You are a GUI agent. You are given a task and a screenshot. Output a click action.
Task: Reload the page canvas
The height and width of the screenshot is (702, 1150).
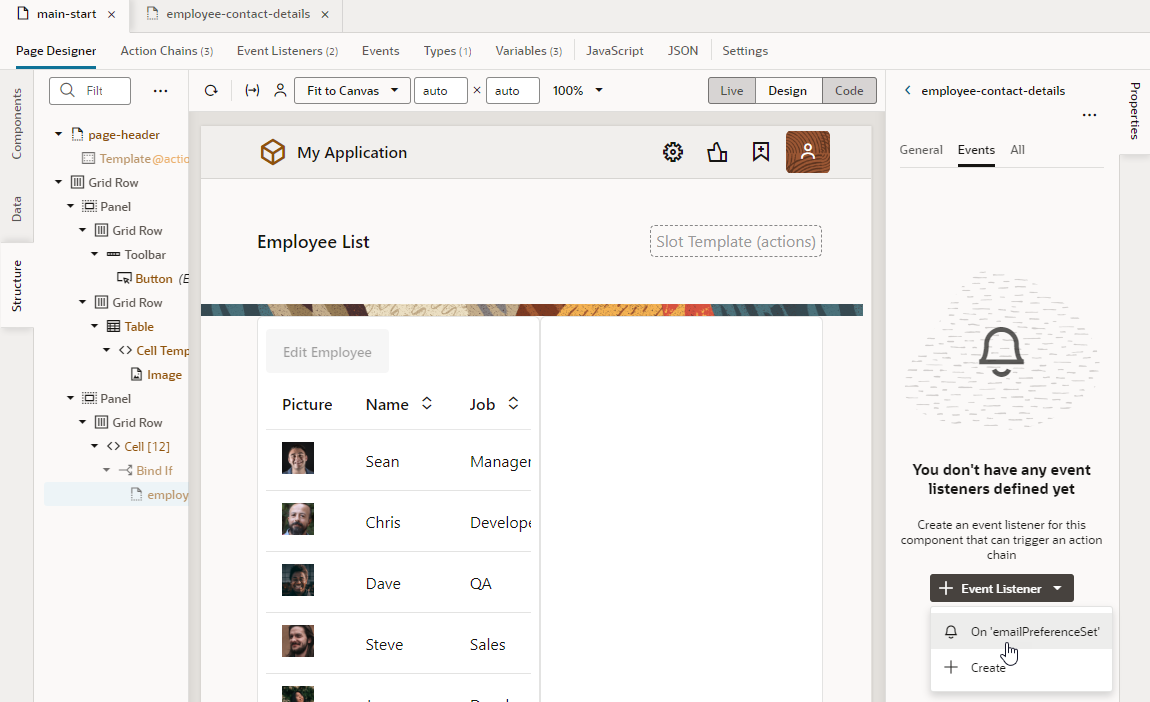click(211, 91)
